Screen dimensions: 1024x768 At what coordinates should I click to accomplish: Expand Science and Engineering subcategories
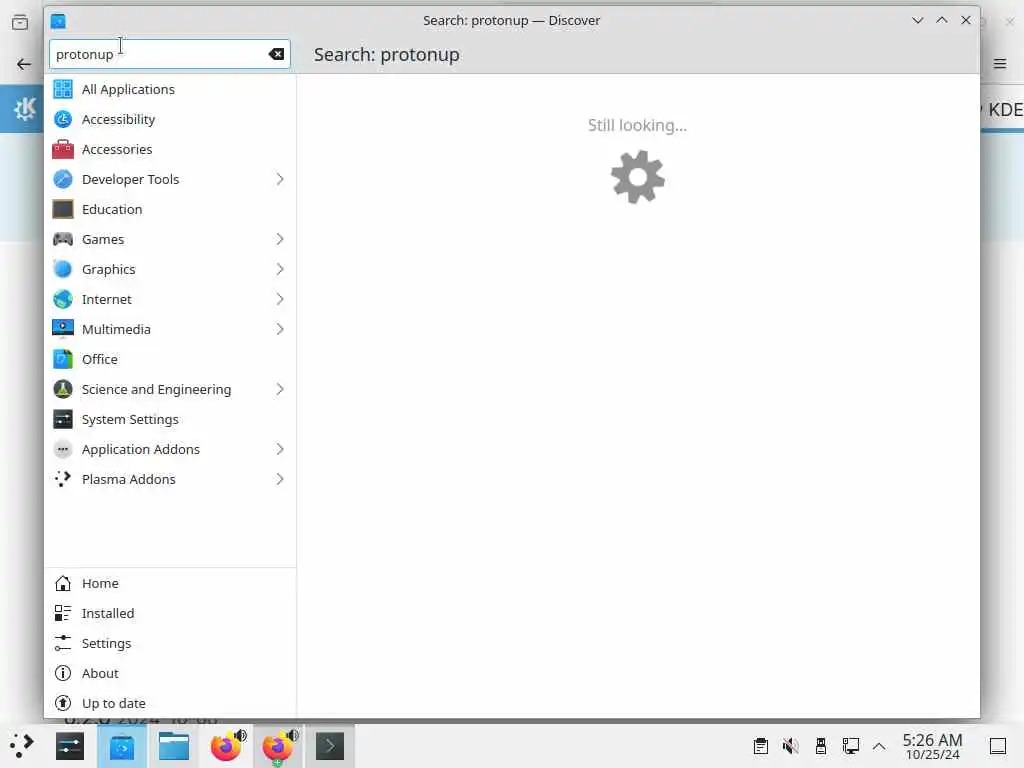(x=280, y=390)
